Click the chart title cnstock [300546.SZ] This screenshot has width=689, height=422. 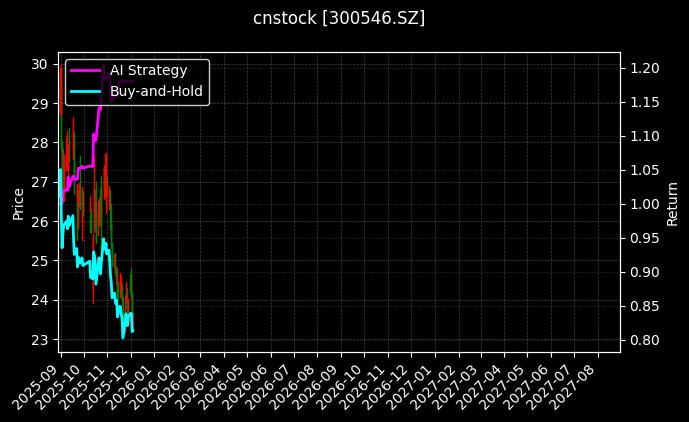[339, 18]
